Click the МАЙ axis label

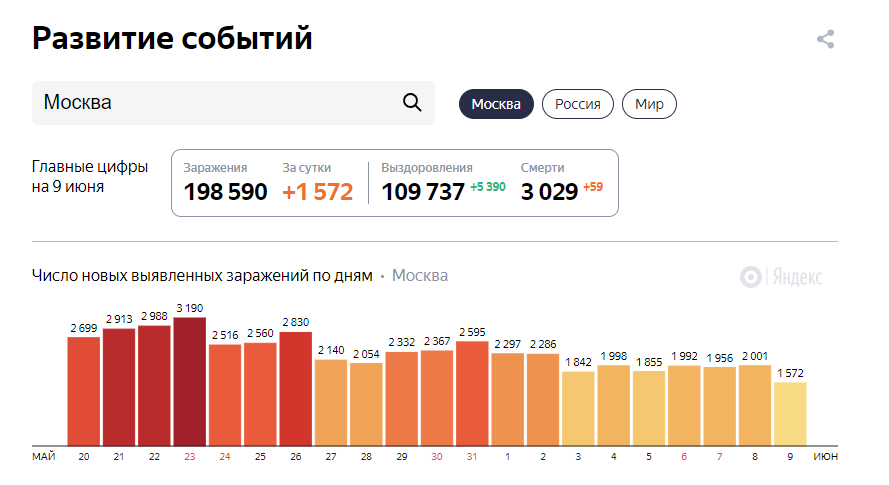pyautogui.click(x=44, y=457)
